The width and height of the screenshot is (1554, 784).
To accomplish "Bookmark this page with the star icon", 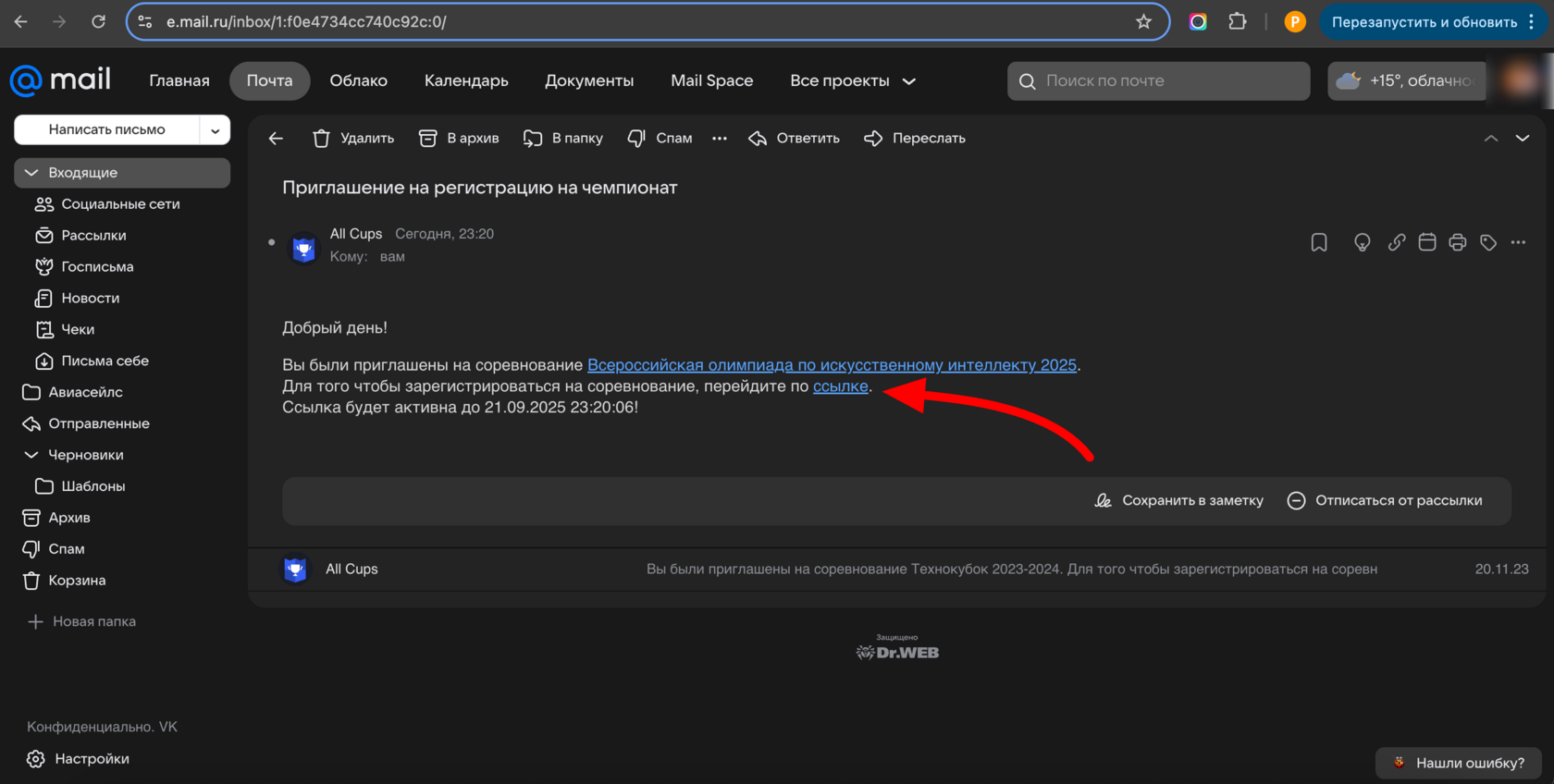I will click(1144, 21).
